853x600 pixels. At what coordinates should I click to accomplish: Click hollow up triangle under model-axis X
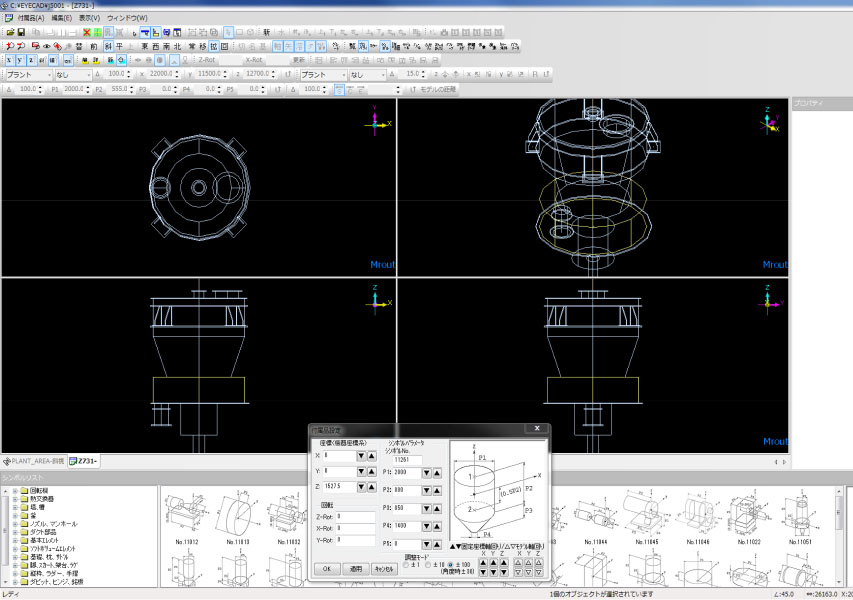pos(518,563)
